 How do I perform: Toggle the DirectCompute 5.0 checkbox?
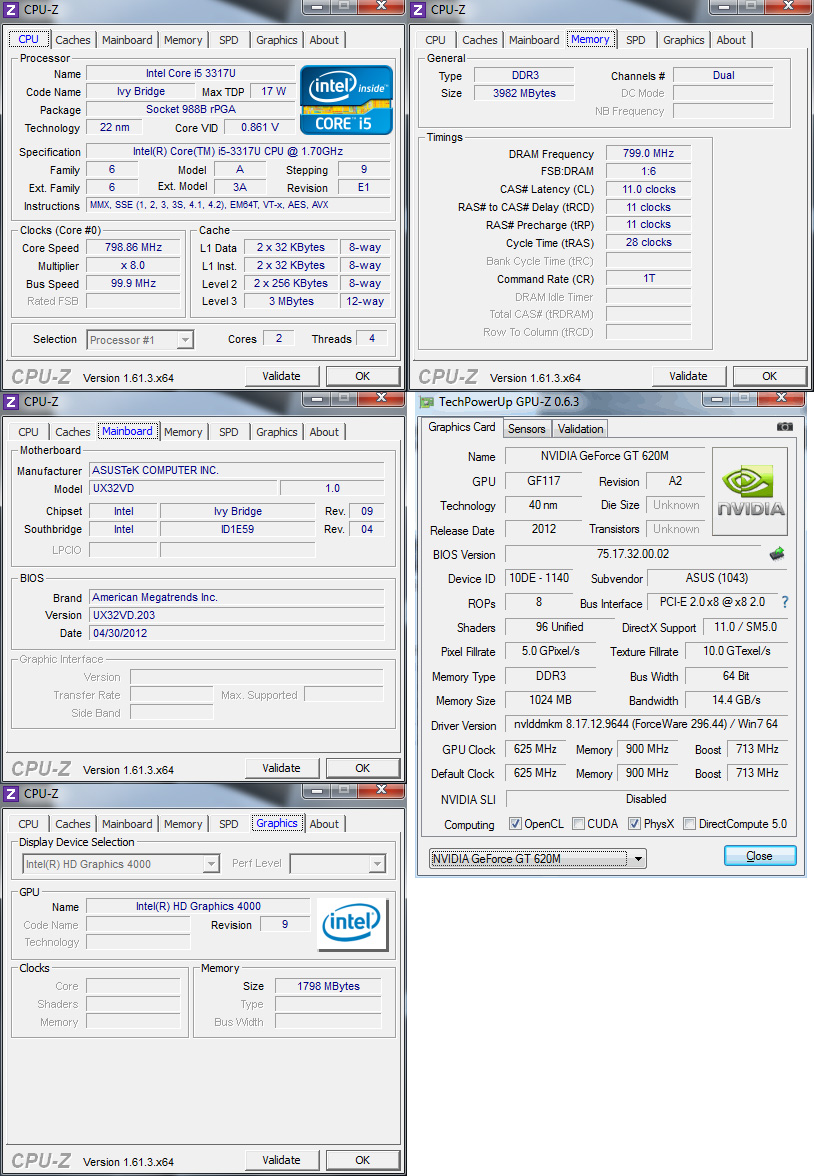[689, 824]
